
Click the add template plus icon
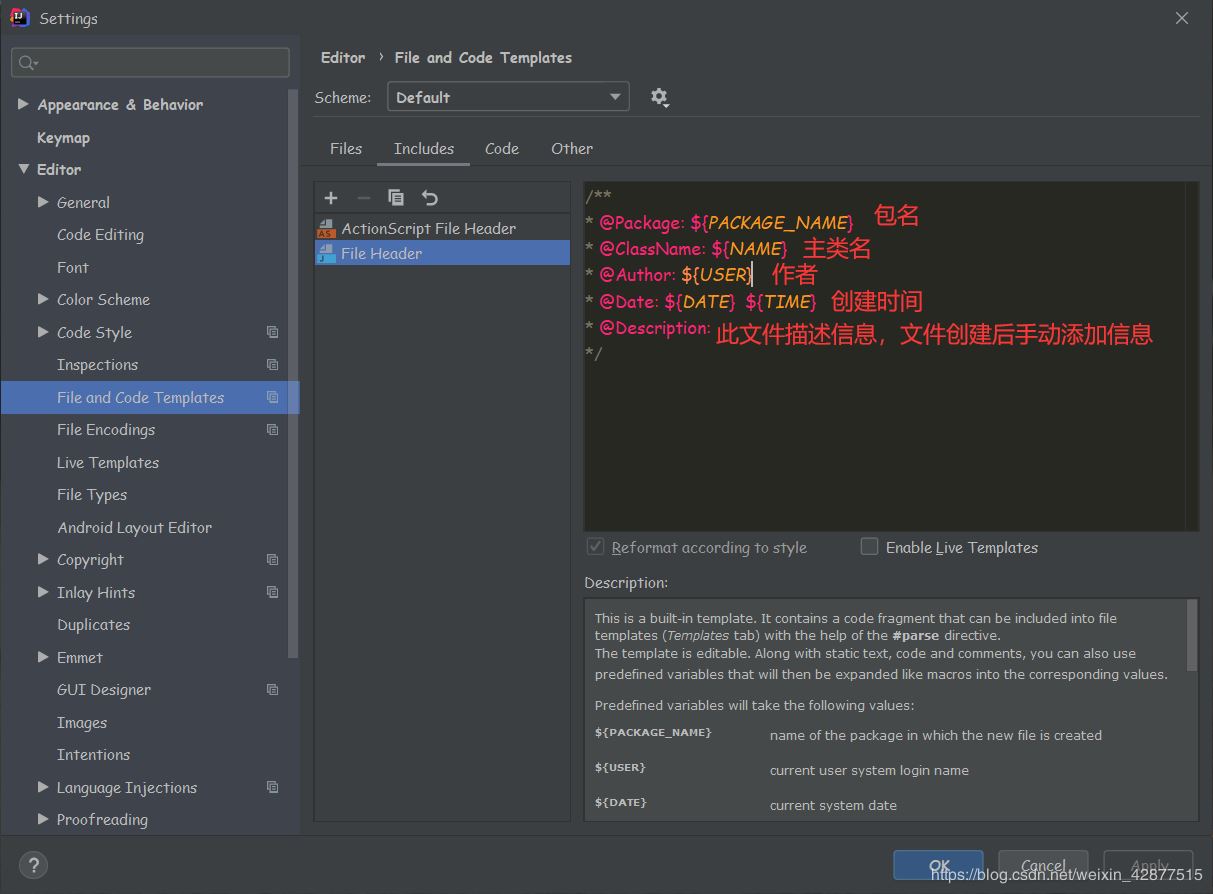point(331,198)
